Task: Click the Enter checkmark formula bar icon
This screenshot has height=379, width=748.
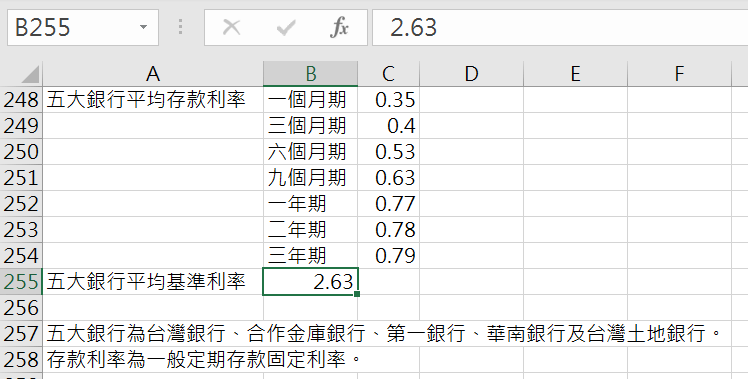Action: [286, 27]
